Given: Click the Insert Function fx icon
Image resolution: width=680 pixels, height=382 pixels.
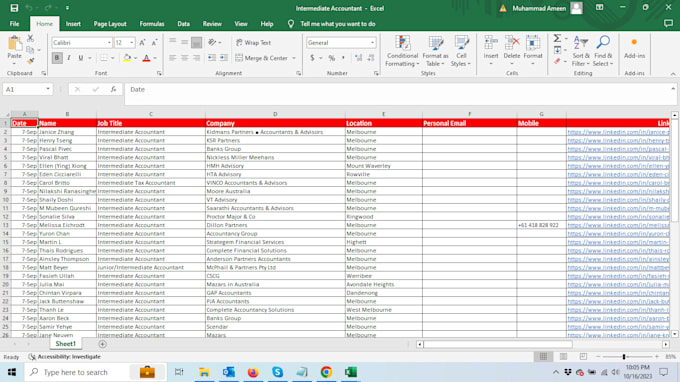Looking at the screenshot, I should coord(113,89).
